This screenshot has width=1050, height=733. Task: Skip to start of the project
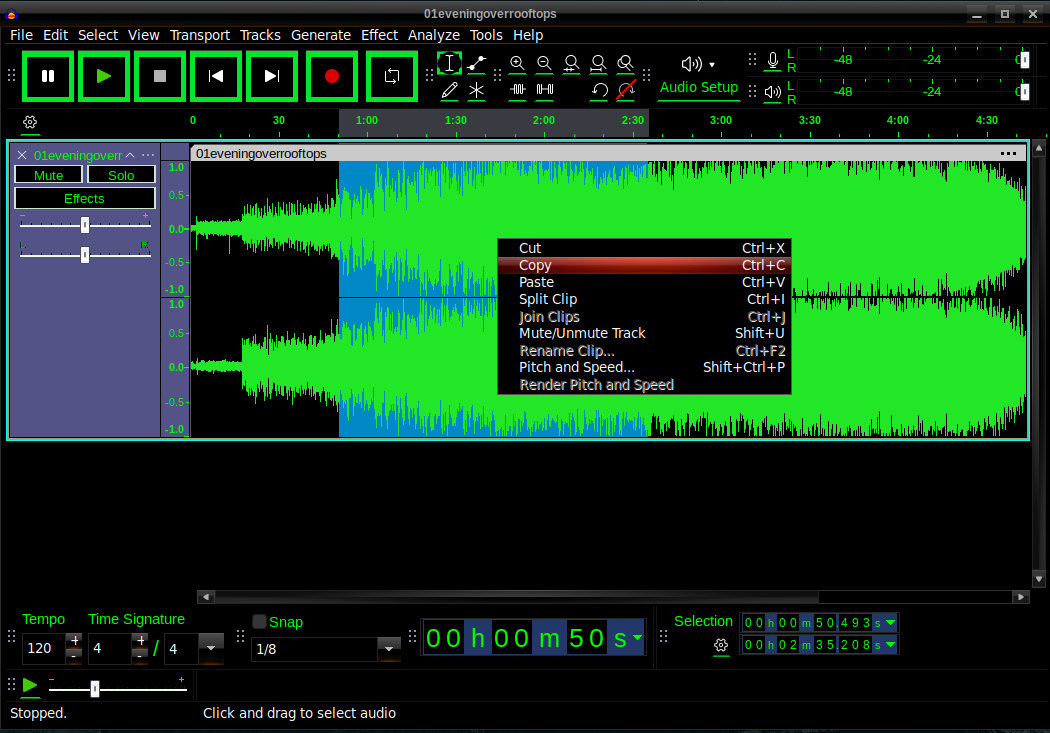tap(216, 76)
